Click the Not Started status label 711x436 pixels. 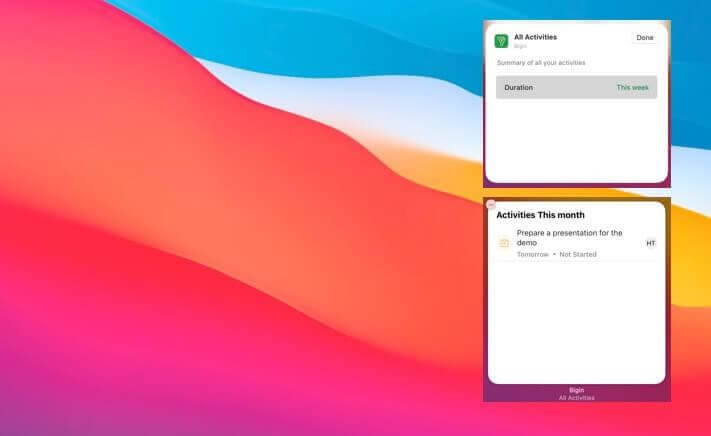tap(578, 255)
